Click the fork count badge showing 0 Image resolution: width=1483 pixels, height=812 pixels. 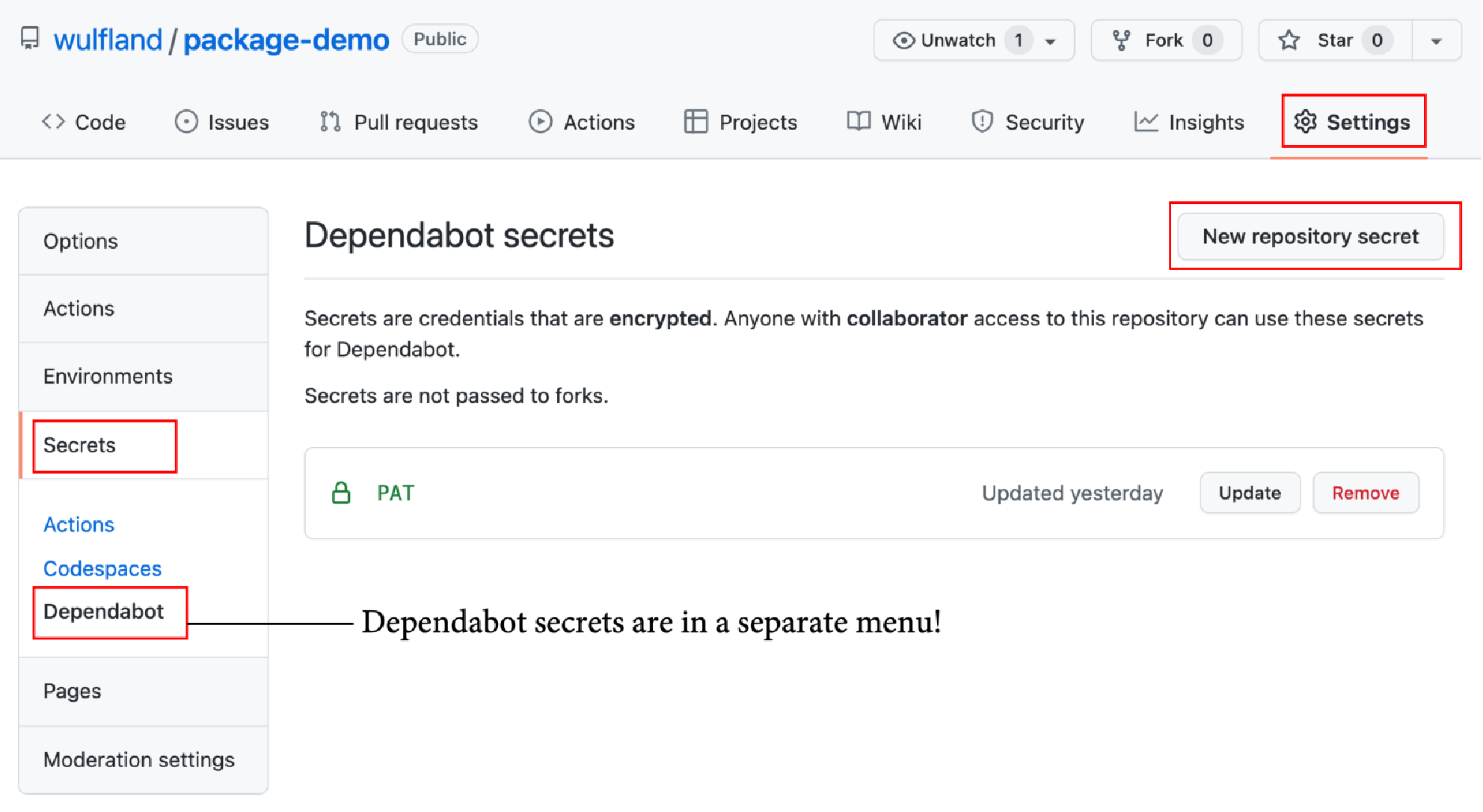(1207, 40)
